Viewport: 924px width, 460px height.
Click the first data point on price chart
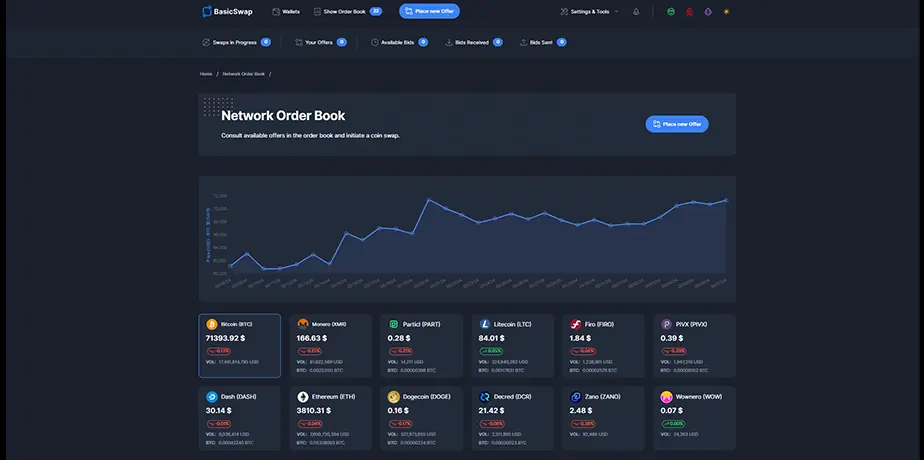(230, 266)
